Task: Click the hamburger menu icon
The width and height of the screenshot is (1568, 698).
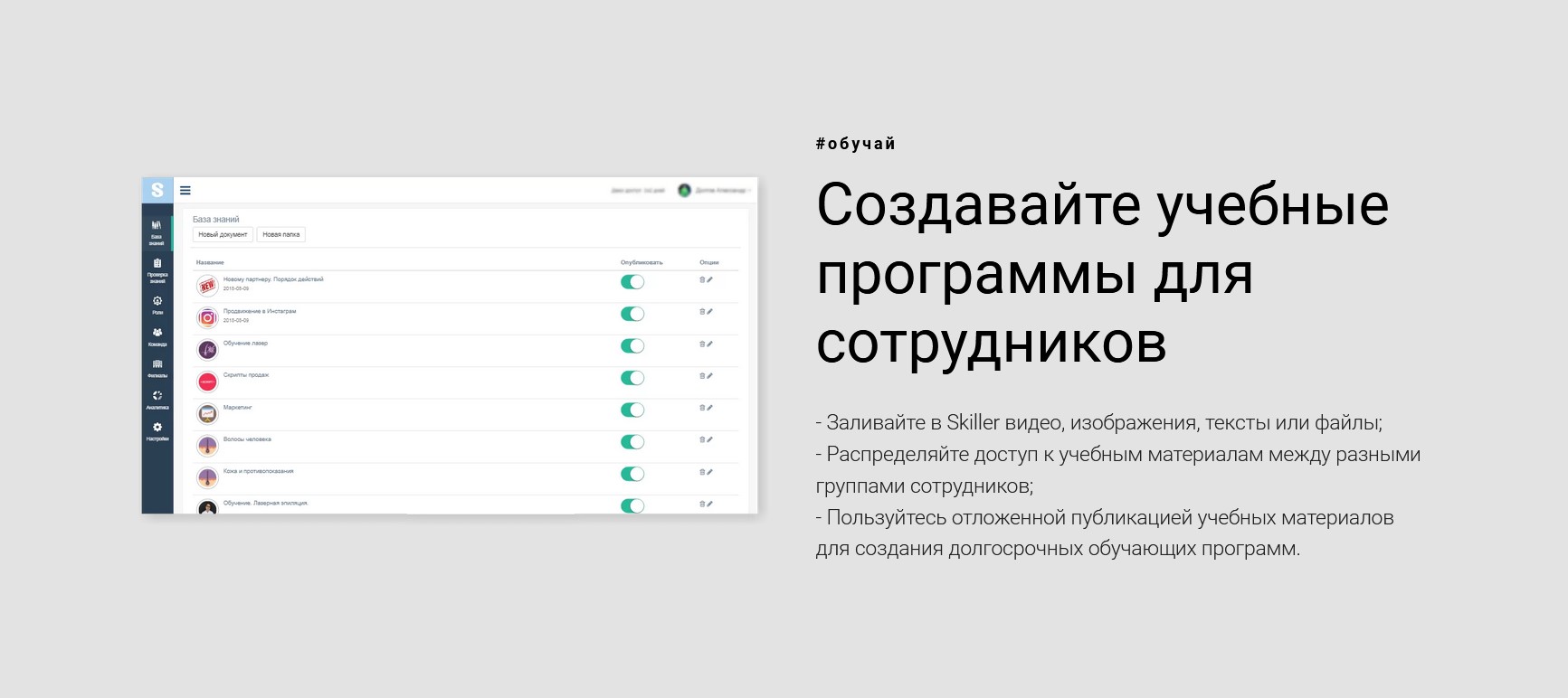Action: (x=185, y=191)
